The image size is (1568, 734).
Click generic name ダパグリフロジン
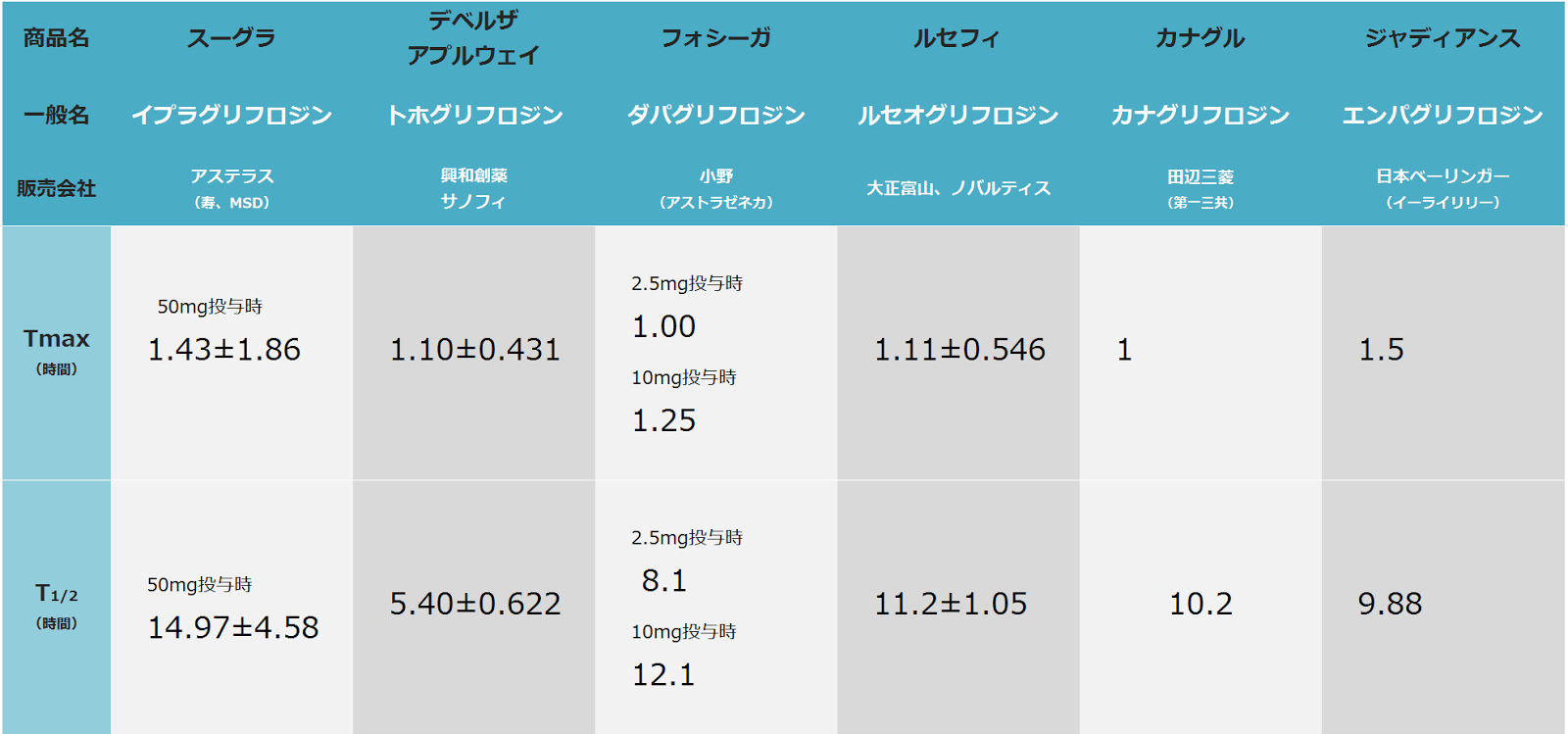[x=715, y=115]
